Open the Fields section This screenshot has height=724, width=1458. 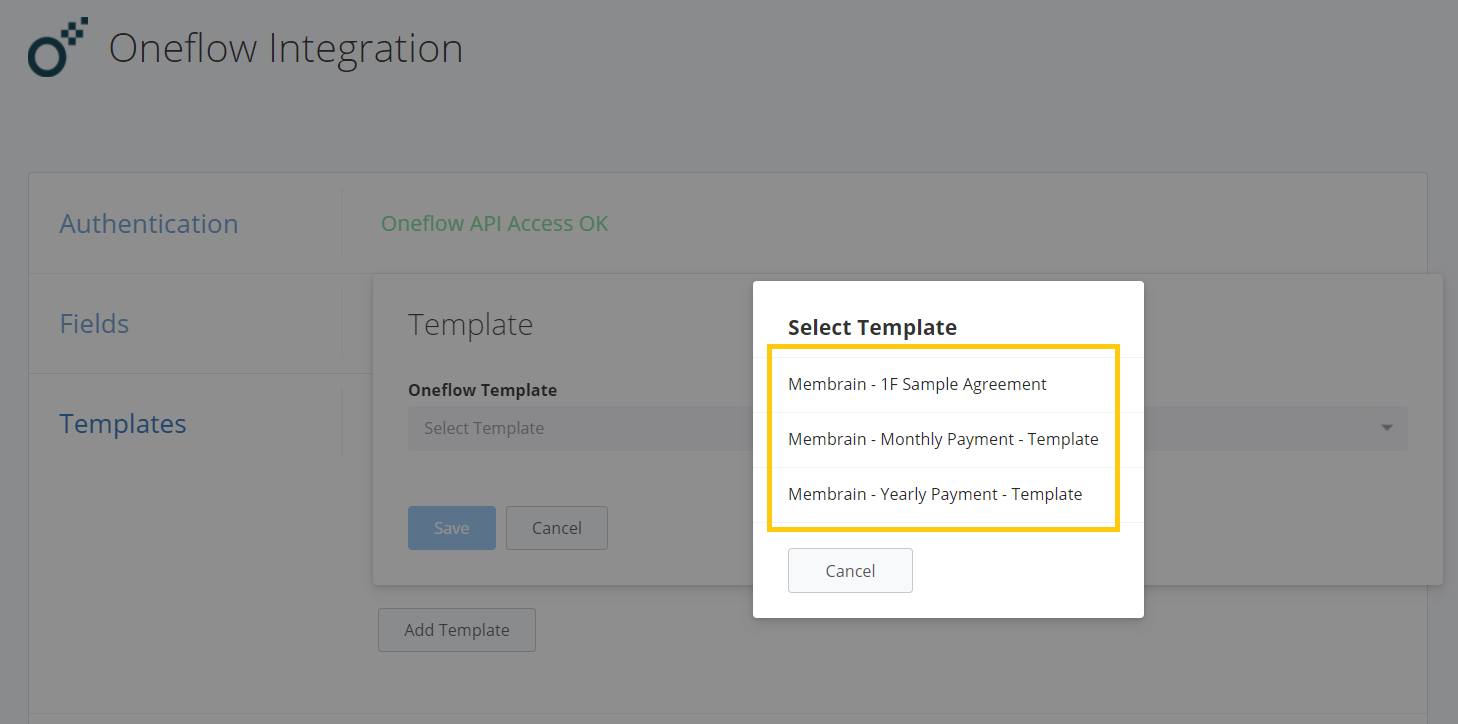coord(94,323)
